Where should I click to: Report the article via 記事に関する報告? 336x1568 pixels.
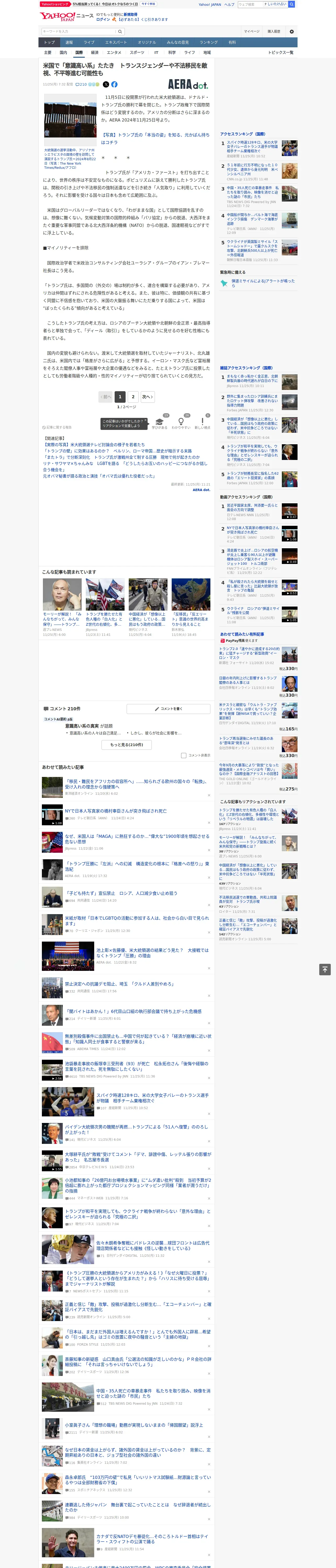pyautogui.click(x=57, y=427)
